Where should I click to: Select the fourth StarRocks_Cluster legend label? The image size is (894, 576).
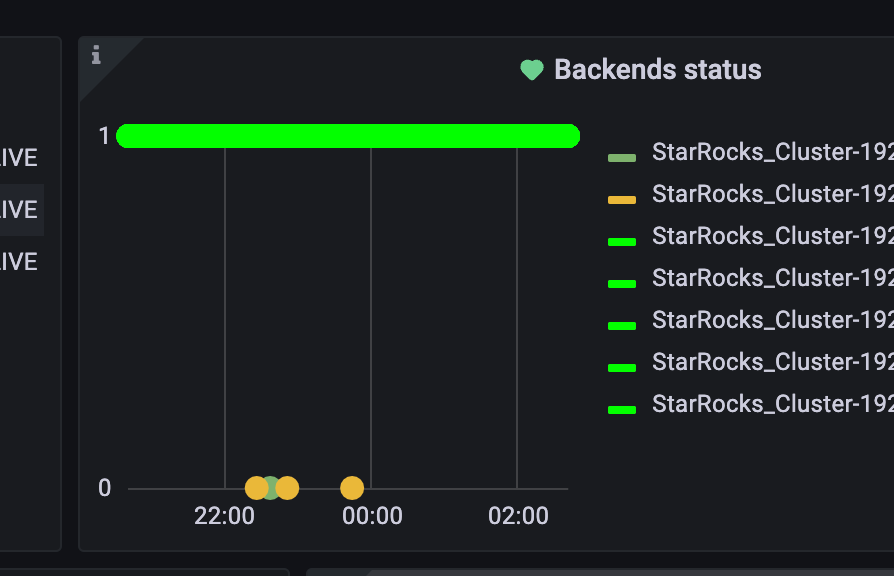pos(772,278)
